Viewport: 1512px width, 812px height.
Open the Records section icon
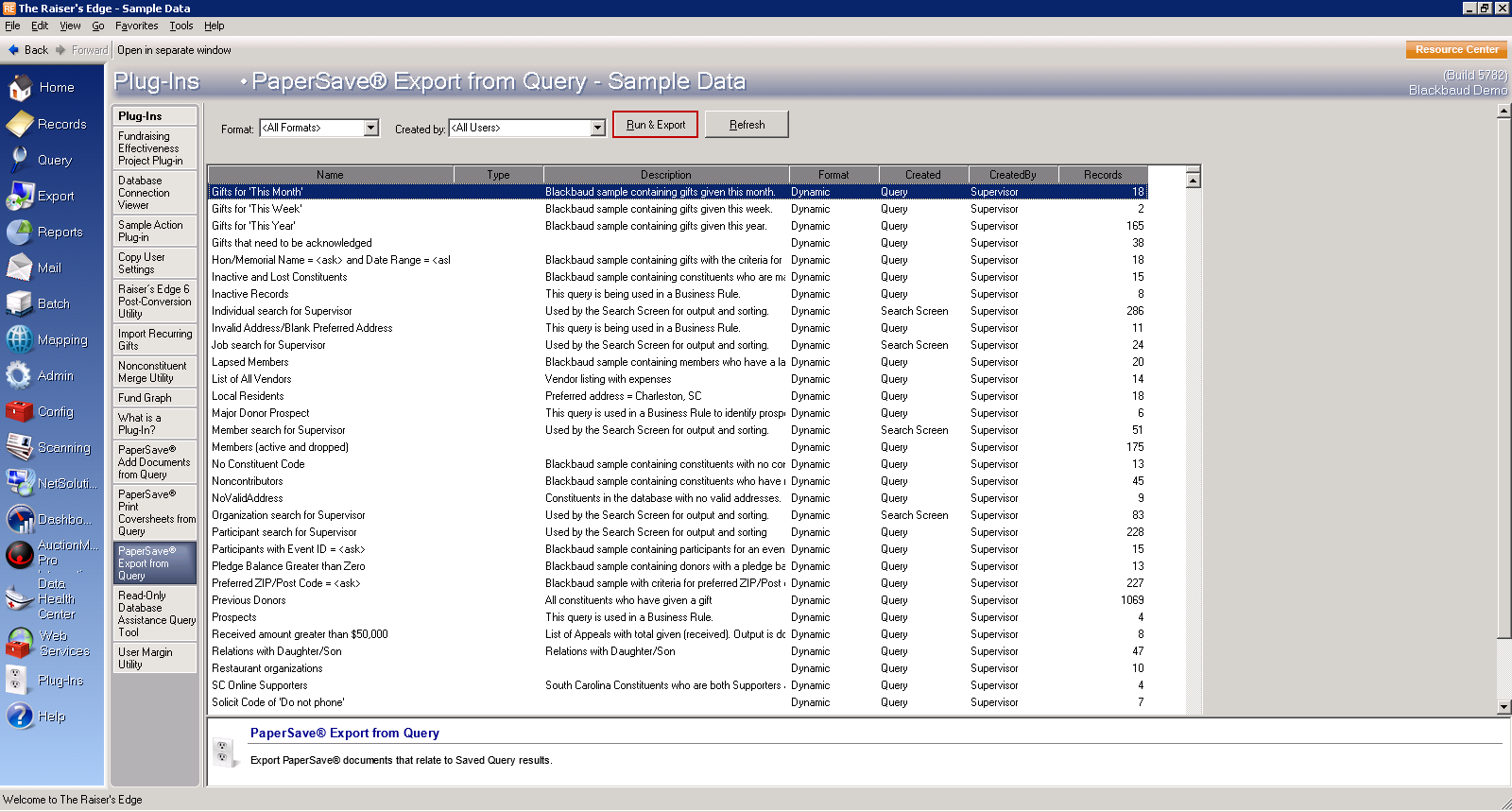point(20,124)
